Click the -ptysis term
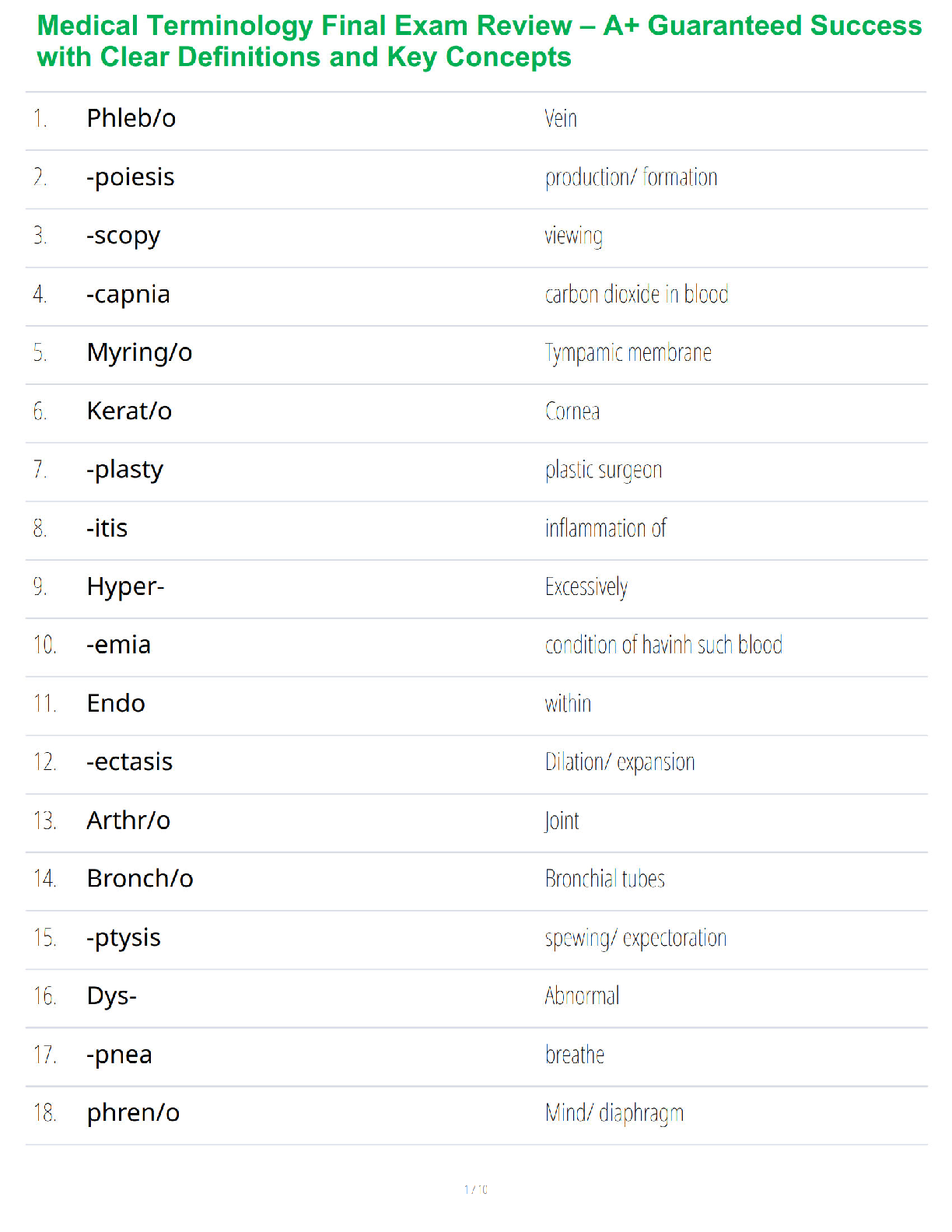Screen dimensions: 952x1232 (x=124, y=938)
